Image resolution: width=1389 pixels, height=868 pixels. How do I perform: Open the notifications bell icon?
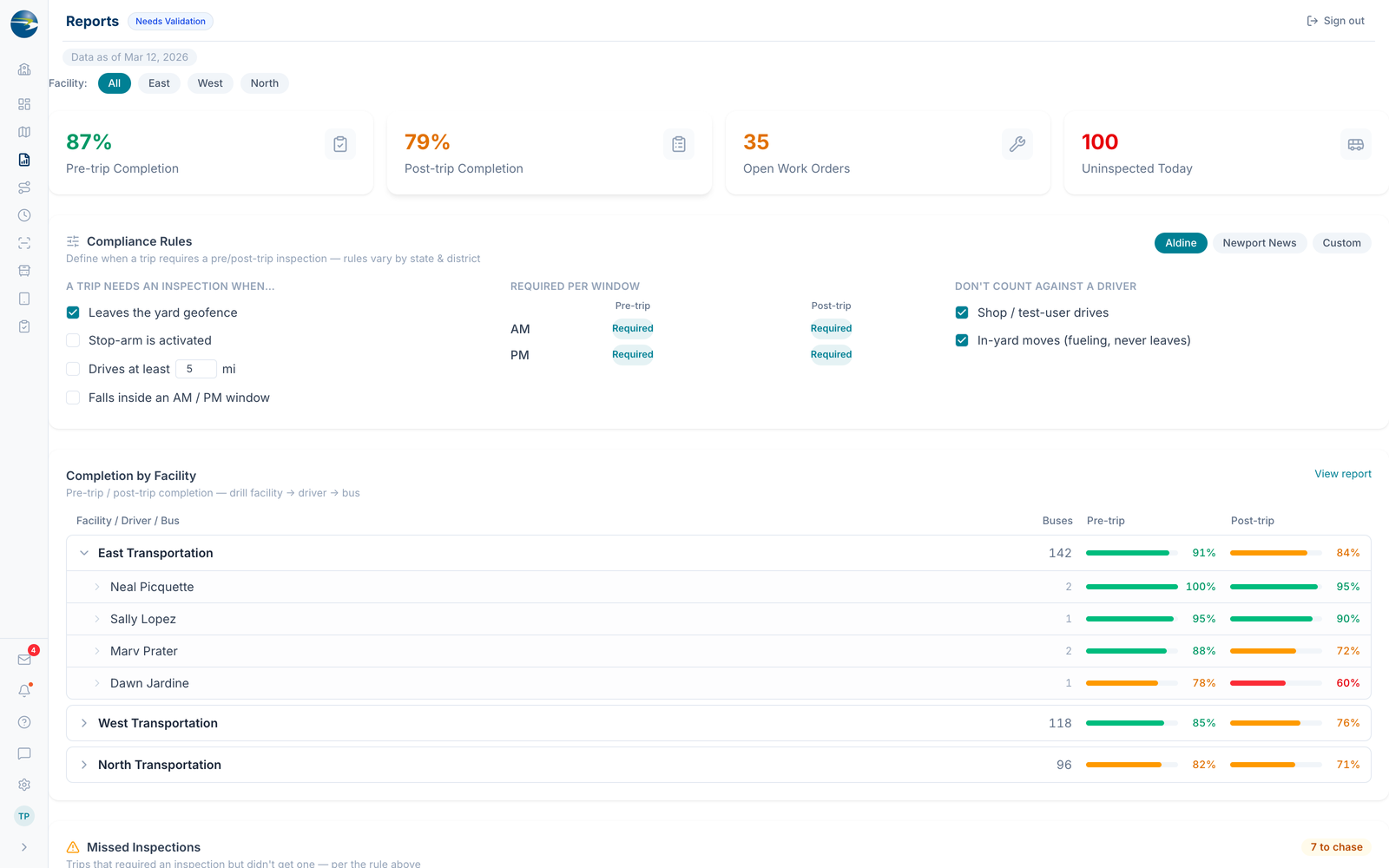pyautogui.click(x=24, y=691)
